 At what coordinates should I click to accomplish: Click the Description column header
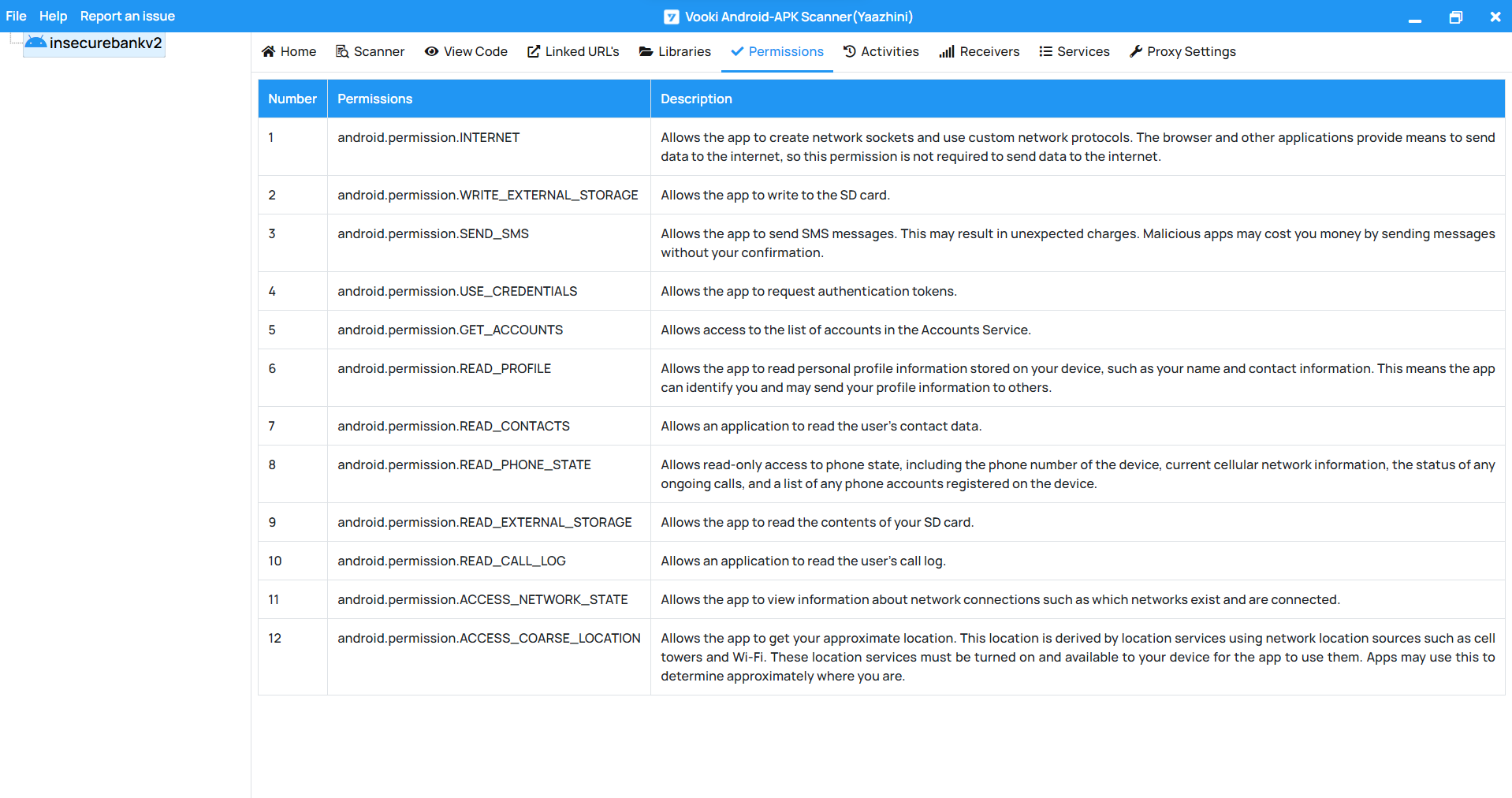click(x=1078, y=99)
